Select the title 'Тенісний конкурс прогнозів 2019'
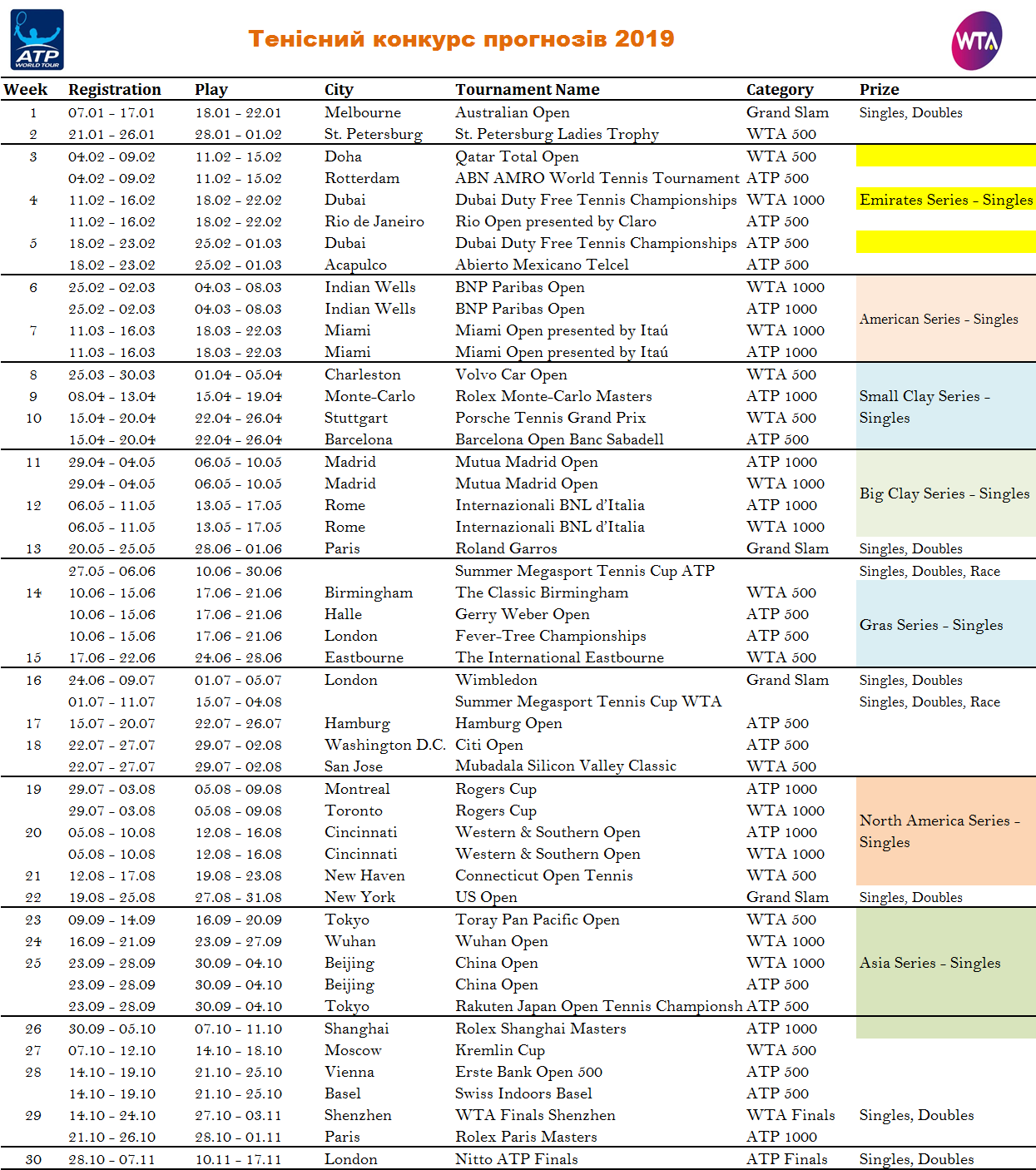 coord(461,39)
